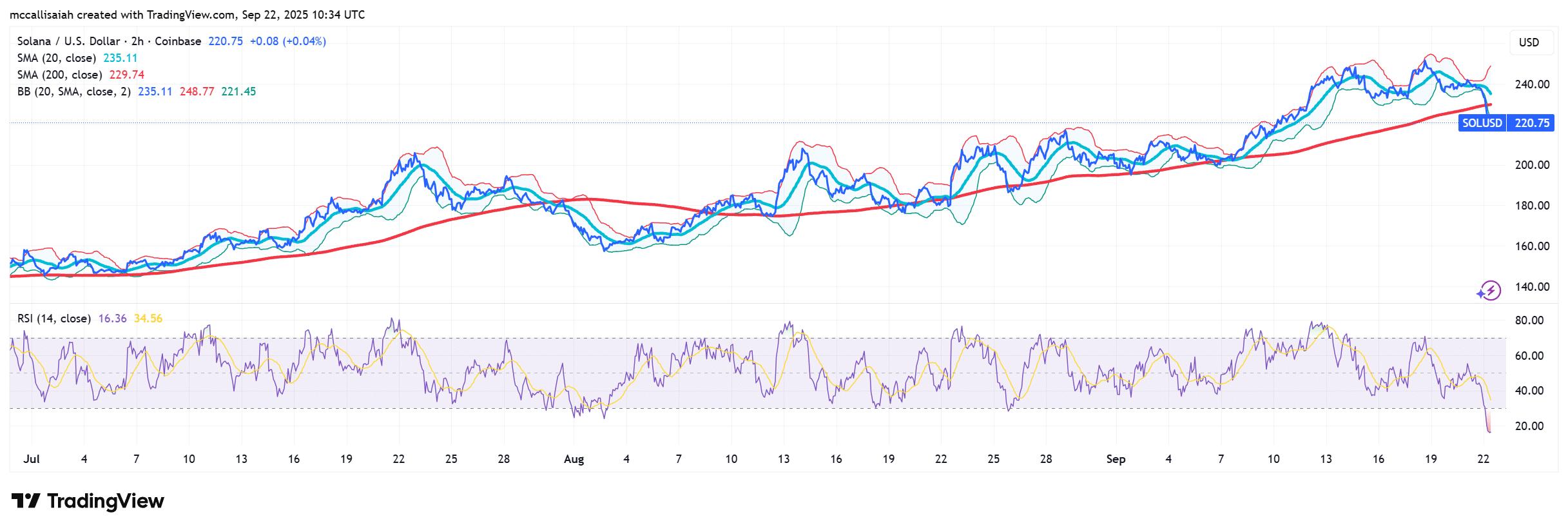Click the current price 220.75 axis tag

click(x=1531, y=123)
